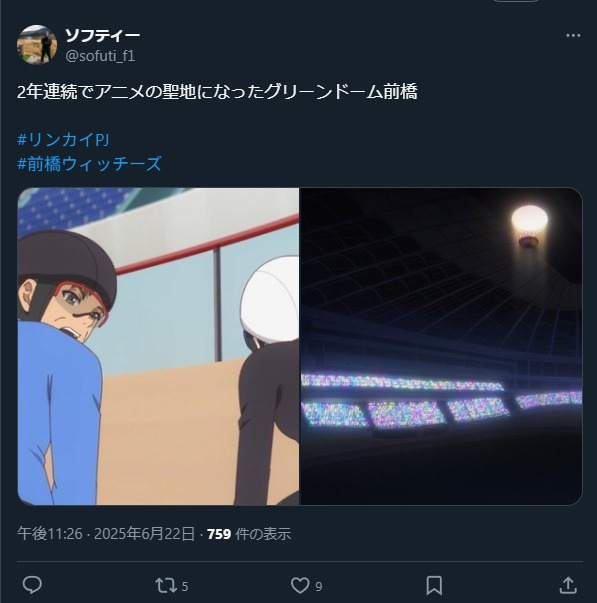Open the reply comment icon
Image resolution: width=597 pixels, height=603 pixels.
[32, 585]
